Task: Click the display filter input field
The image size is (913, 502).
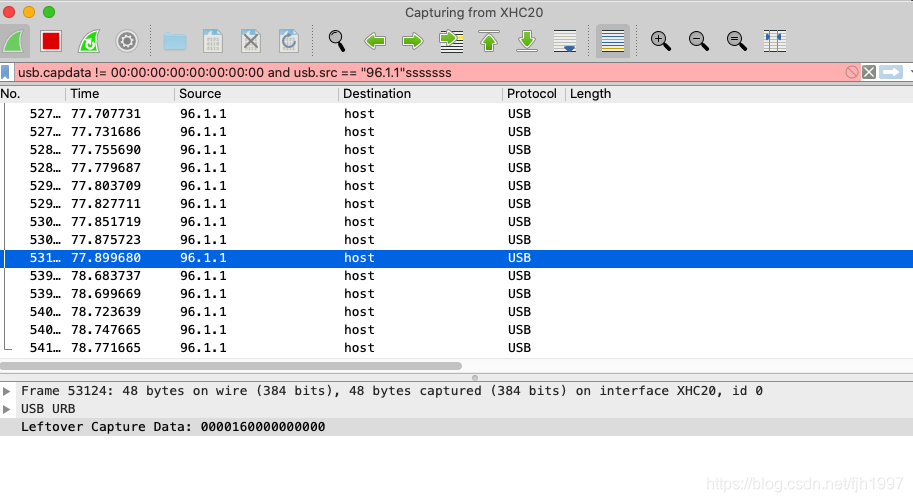Action: (428, 72)
